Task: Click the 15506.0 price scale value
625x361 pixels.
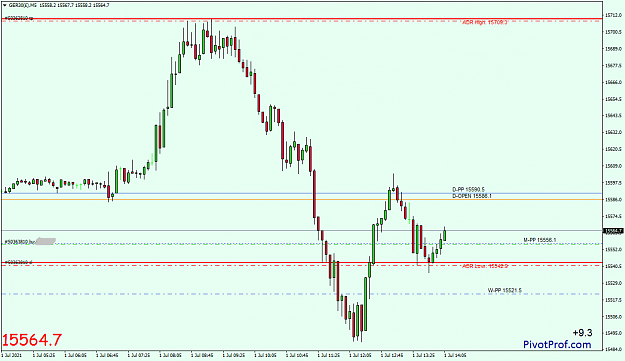Action: click(x=613, y=317)
